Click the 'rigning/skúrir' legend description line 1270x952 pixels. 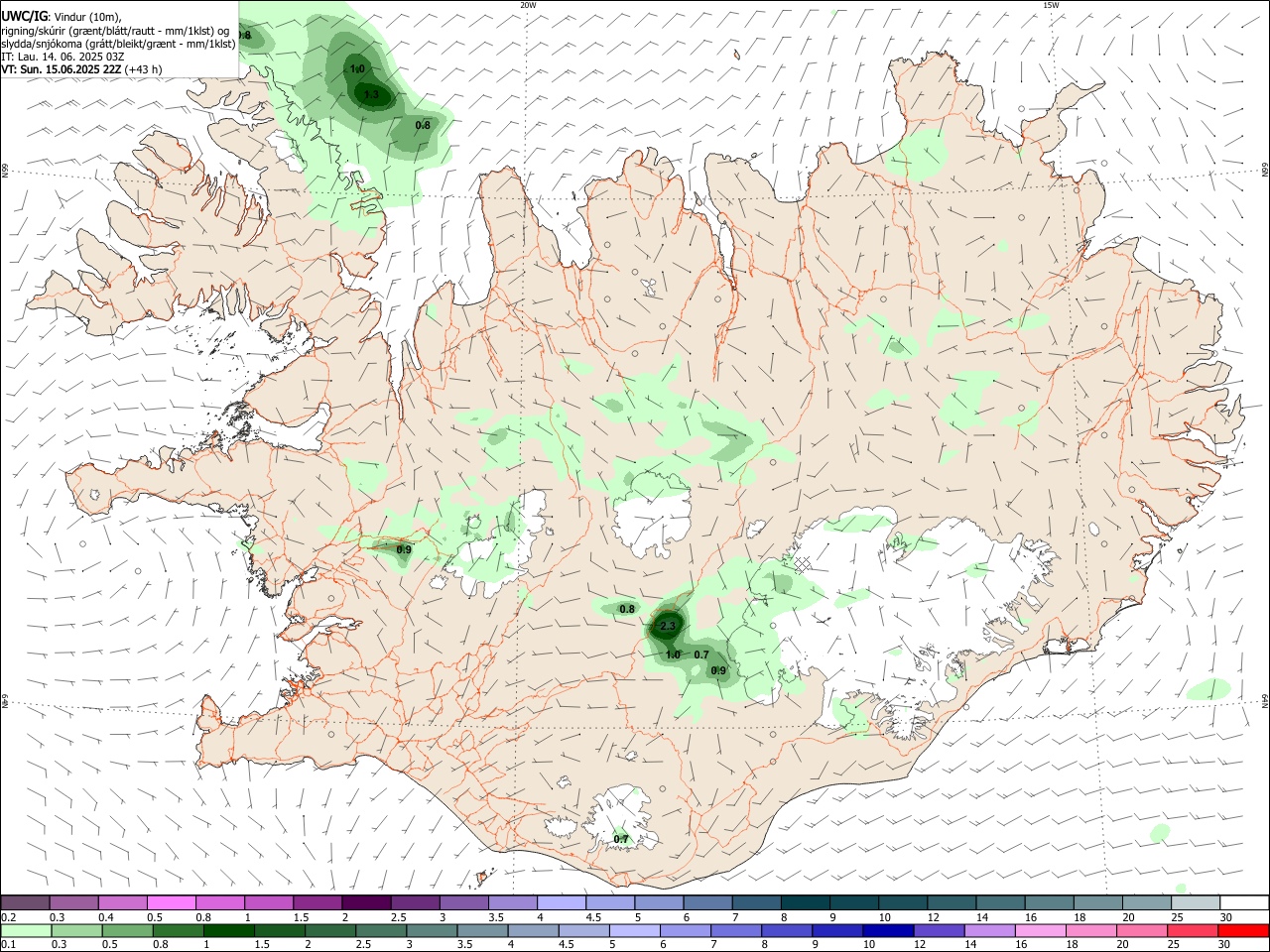(115, 30)
